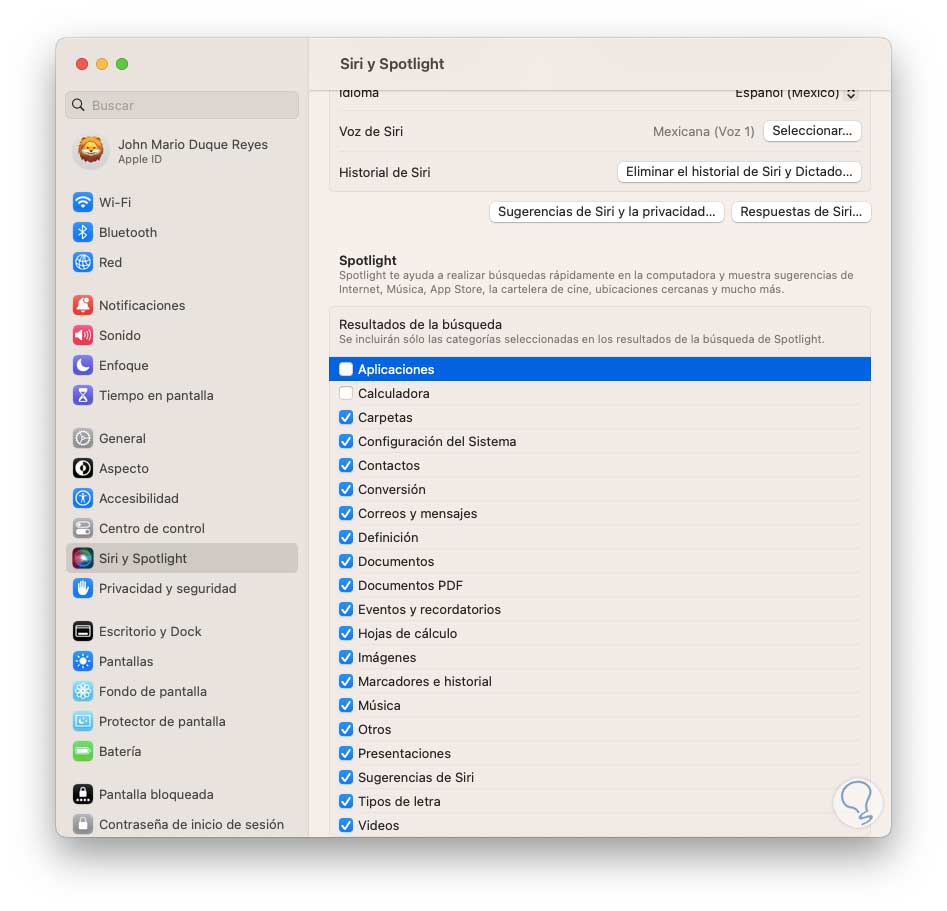Disable the Documentos PDF checkbox

tap(346, 585)
